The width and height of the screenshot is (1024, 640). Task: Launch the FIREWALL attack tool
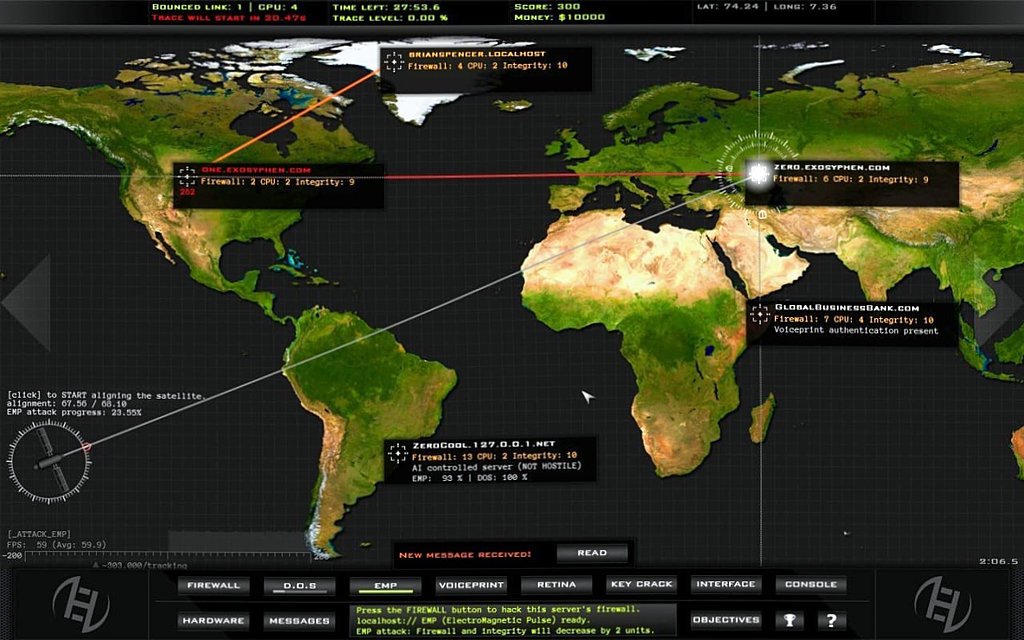click(214, 585)
